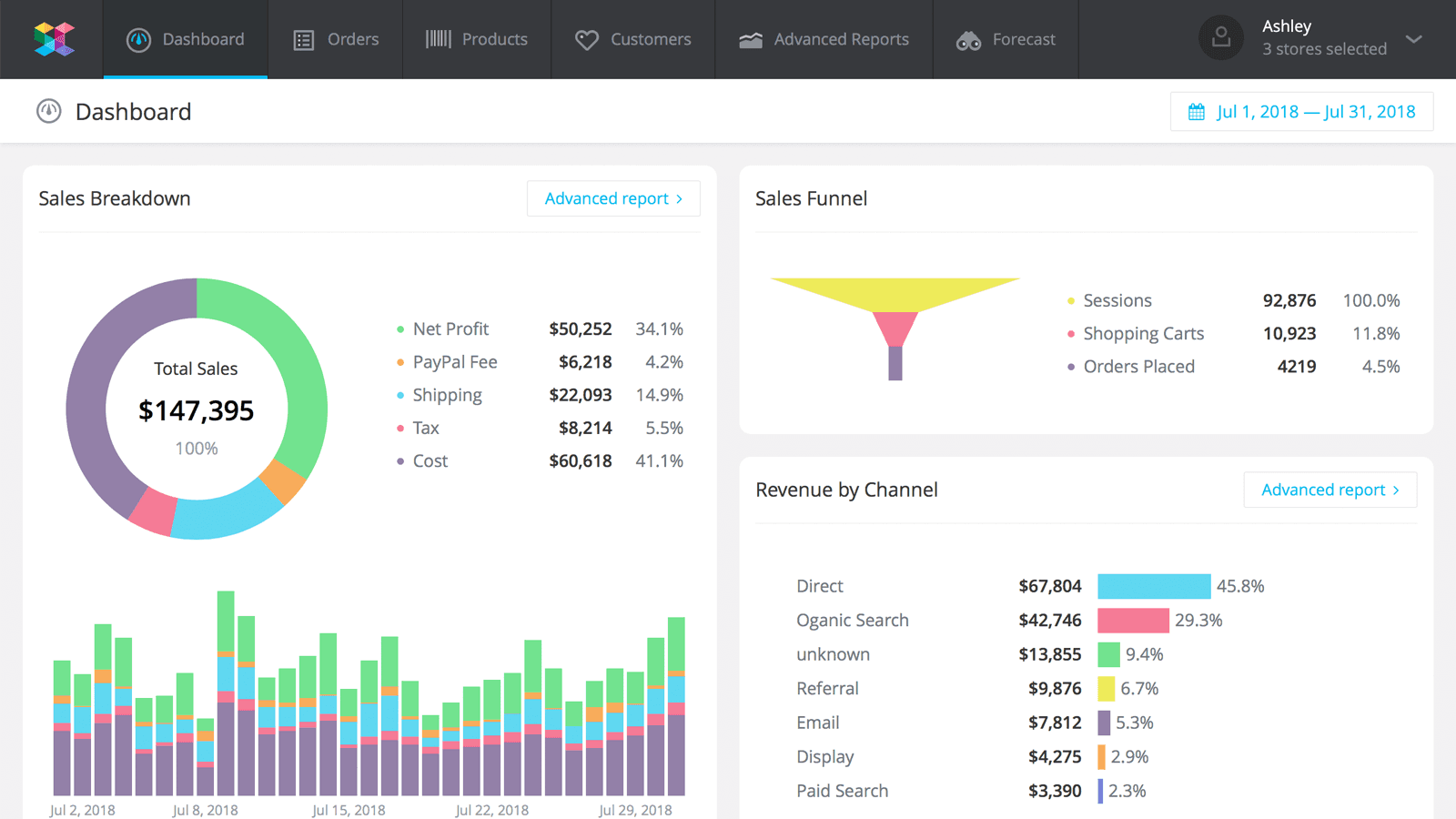The height and width of the screenshot is (819, 1456).
Task: Toggle the Net Profit legend dot
Action: click(x=399, y=329)
